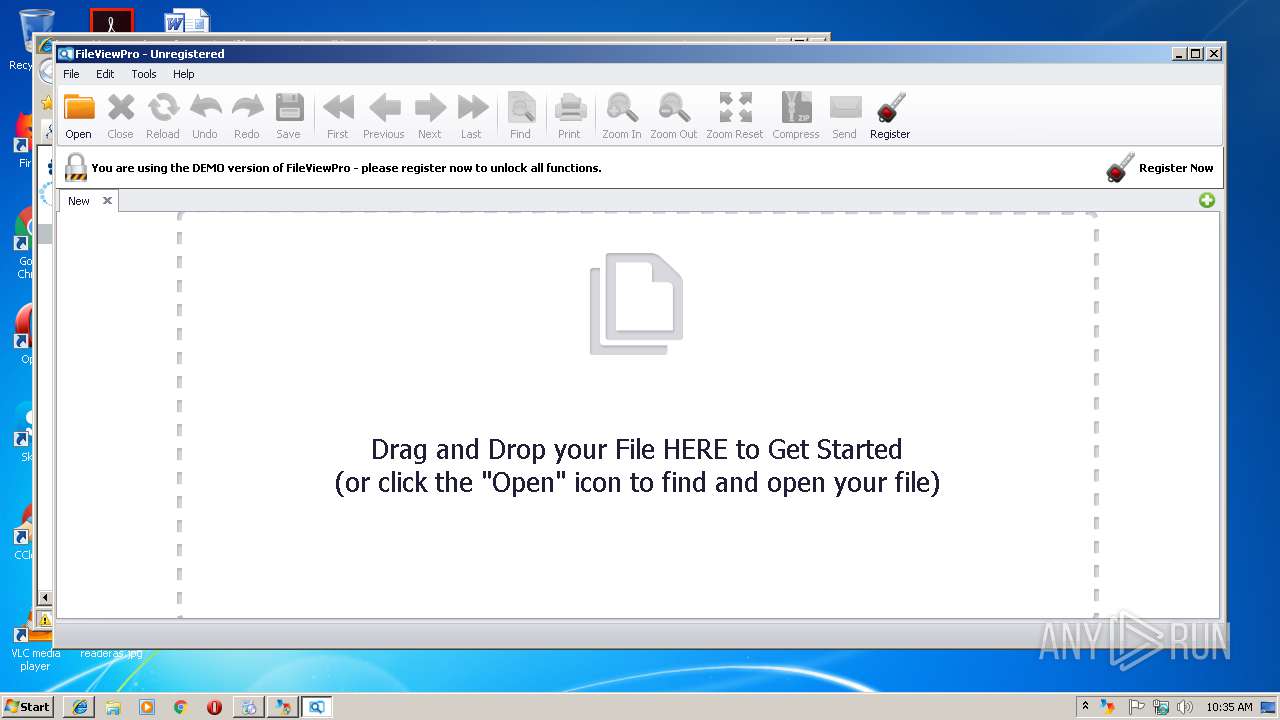Click the large document drop zone icon
The width and height of the screenshot is (1280, 720).
[x=637, y=304]
